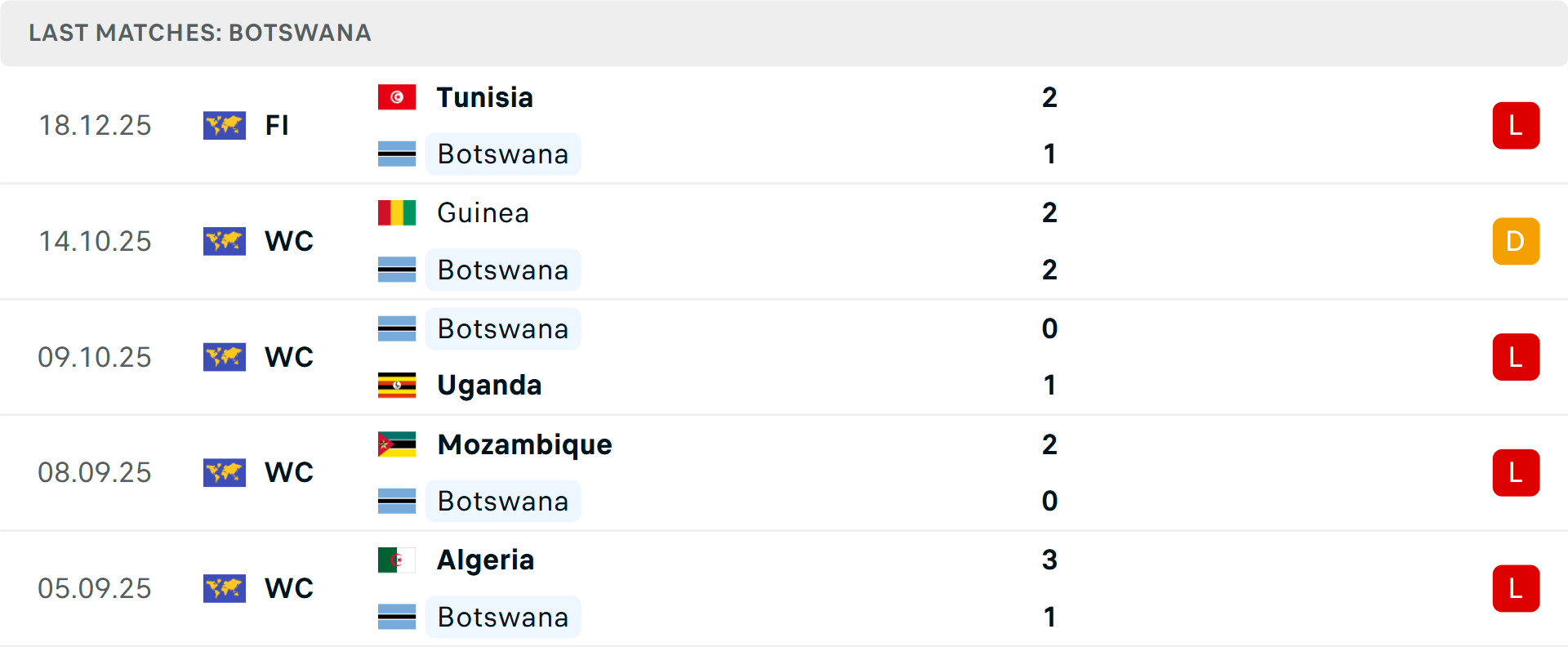Click the Last Matches: Botswana header

coord(200,33)
